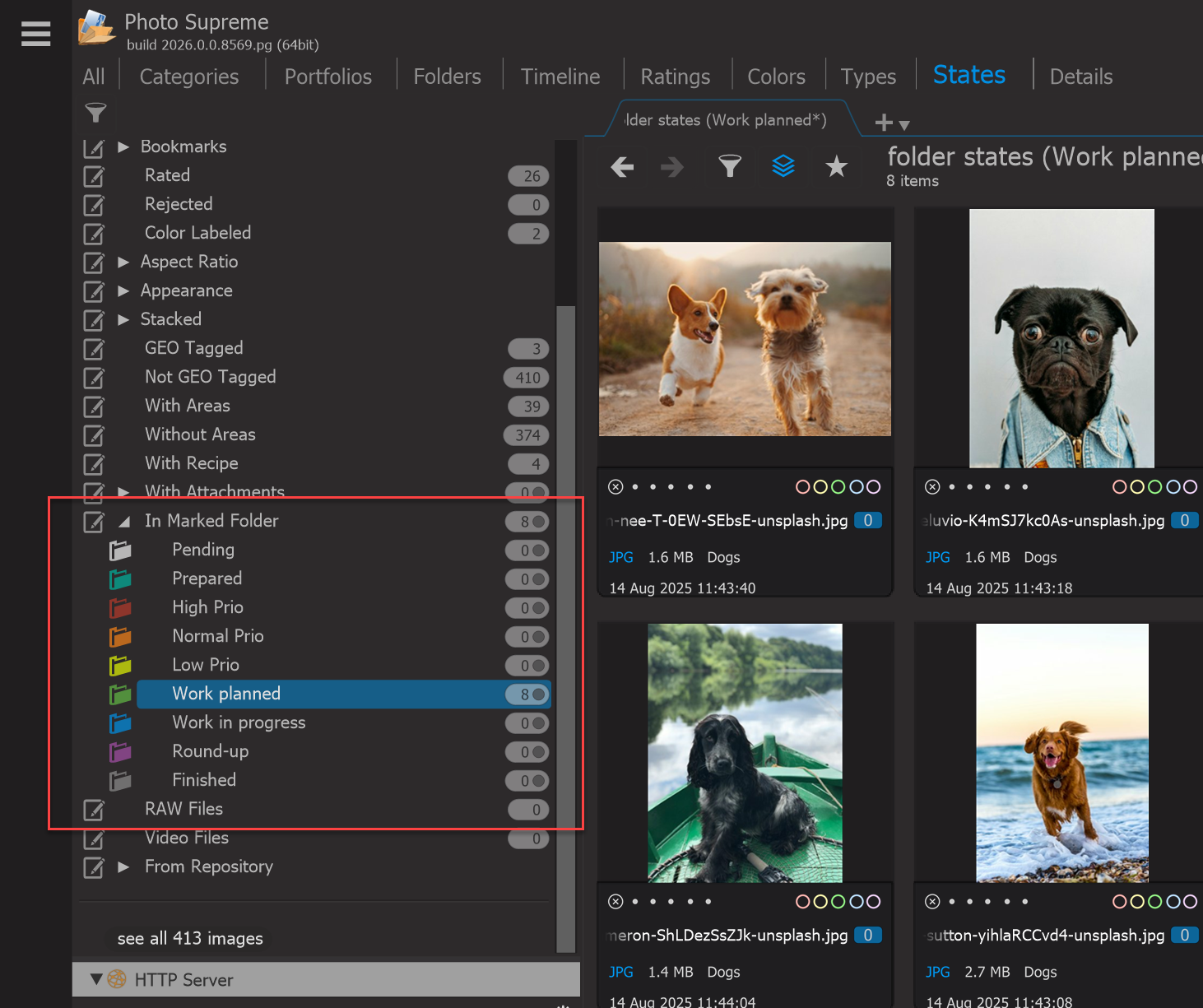The height and width of the screenshot is (1008, 1203).
Task: Click the favorites star icon
Action: (836, 166)
